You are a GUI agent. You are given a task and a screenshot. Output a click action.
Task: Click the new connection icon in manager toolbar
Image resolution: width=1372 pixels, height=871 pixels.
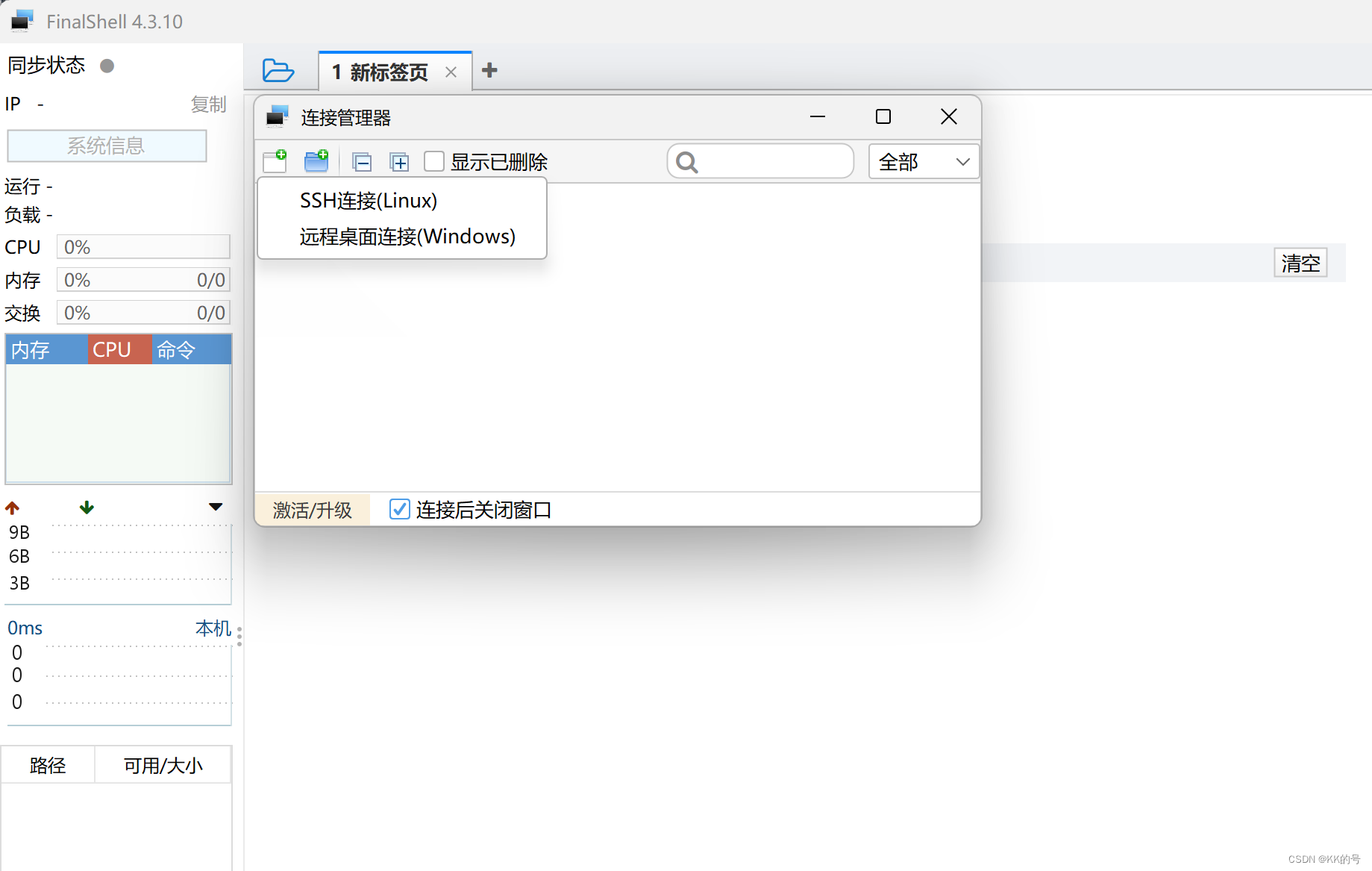pyautogui.click(x=275, y=160)
